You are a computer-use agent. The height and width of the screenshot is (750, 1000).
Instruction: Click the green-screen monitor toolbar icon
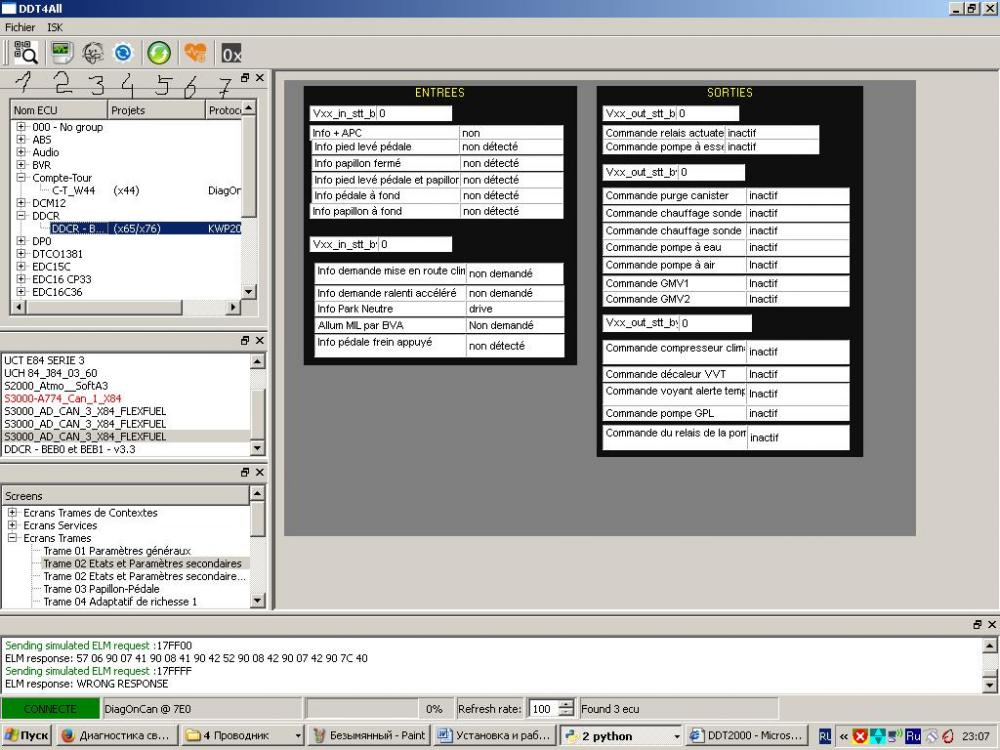[61, 52]
